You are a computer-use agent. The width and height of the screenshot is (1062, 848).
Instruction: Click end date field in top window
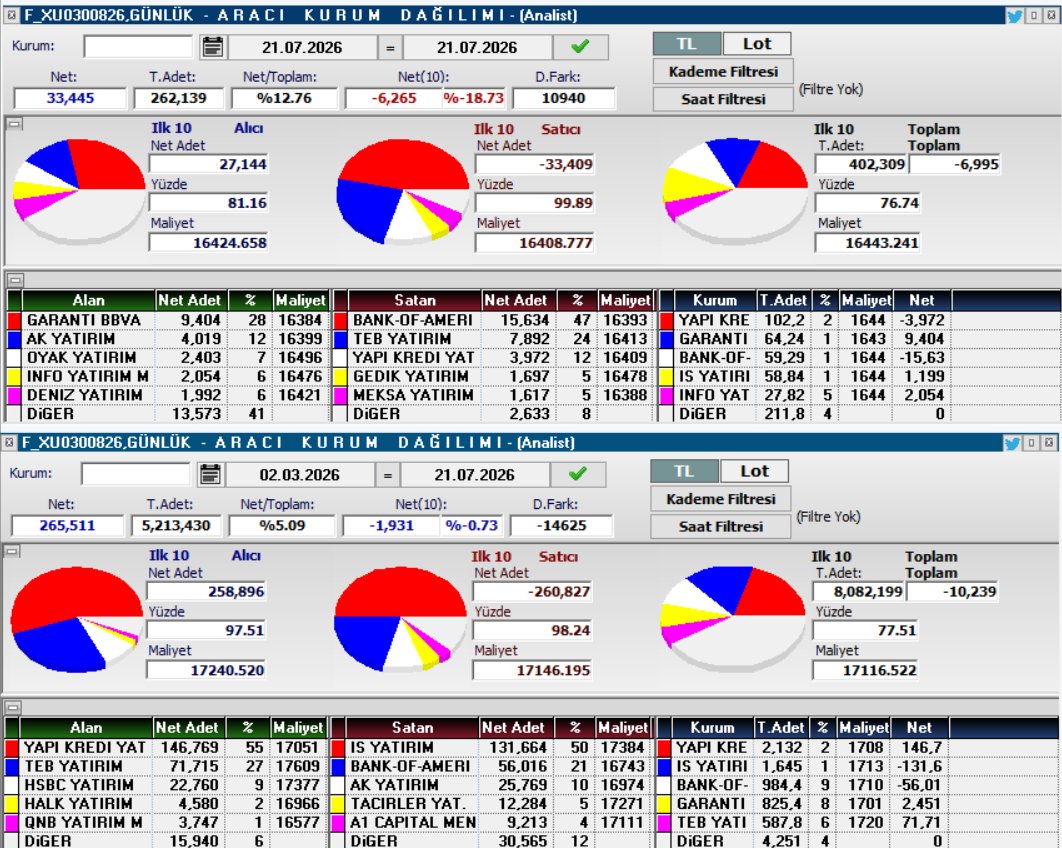pos(477,47)
